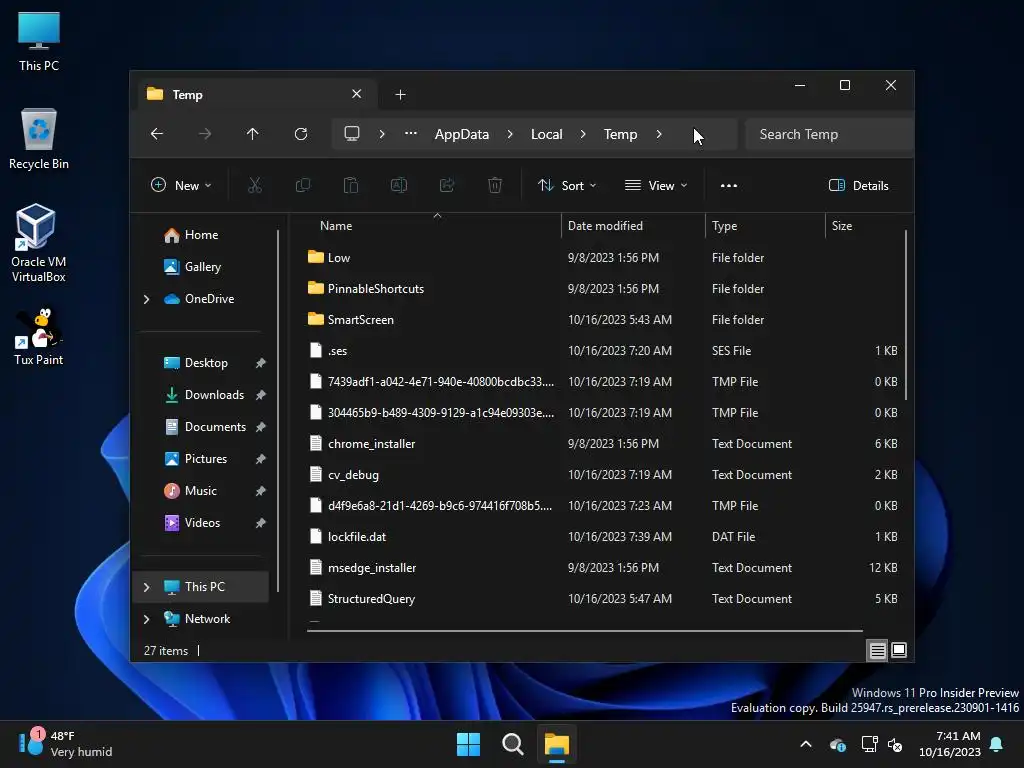Screen dimensions: 1024x768
Task: Select the SmartScreen folder
Action: 360,320
